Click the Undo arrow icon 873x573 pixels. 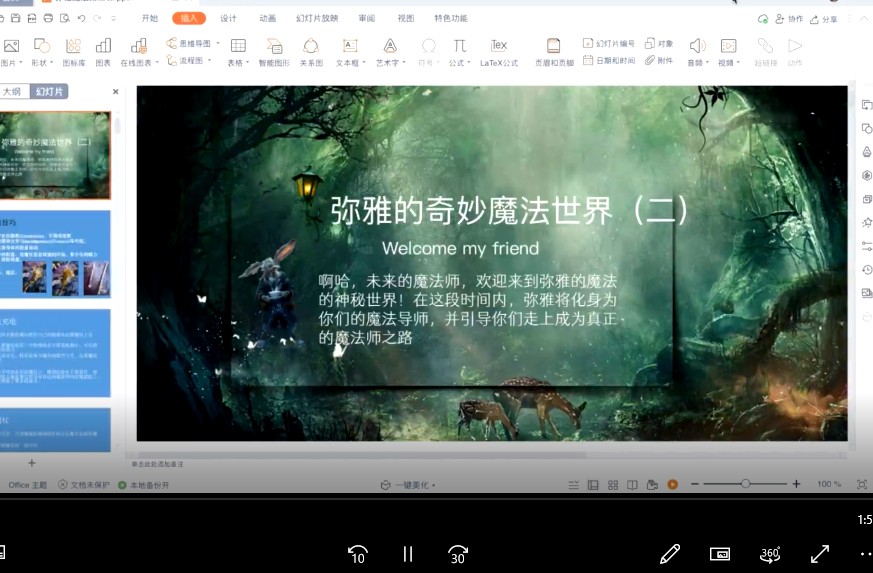pyautogui.click(x=81, y=18)
